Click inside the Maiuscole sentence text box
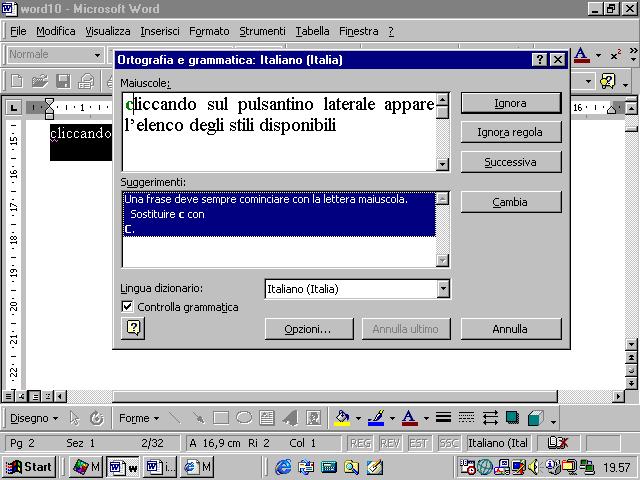 coord(279,131)
